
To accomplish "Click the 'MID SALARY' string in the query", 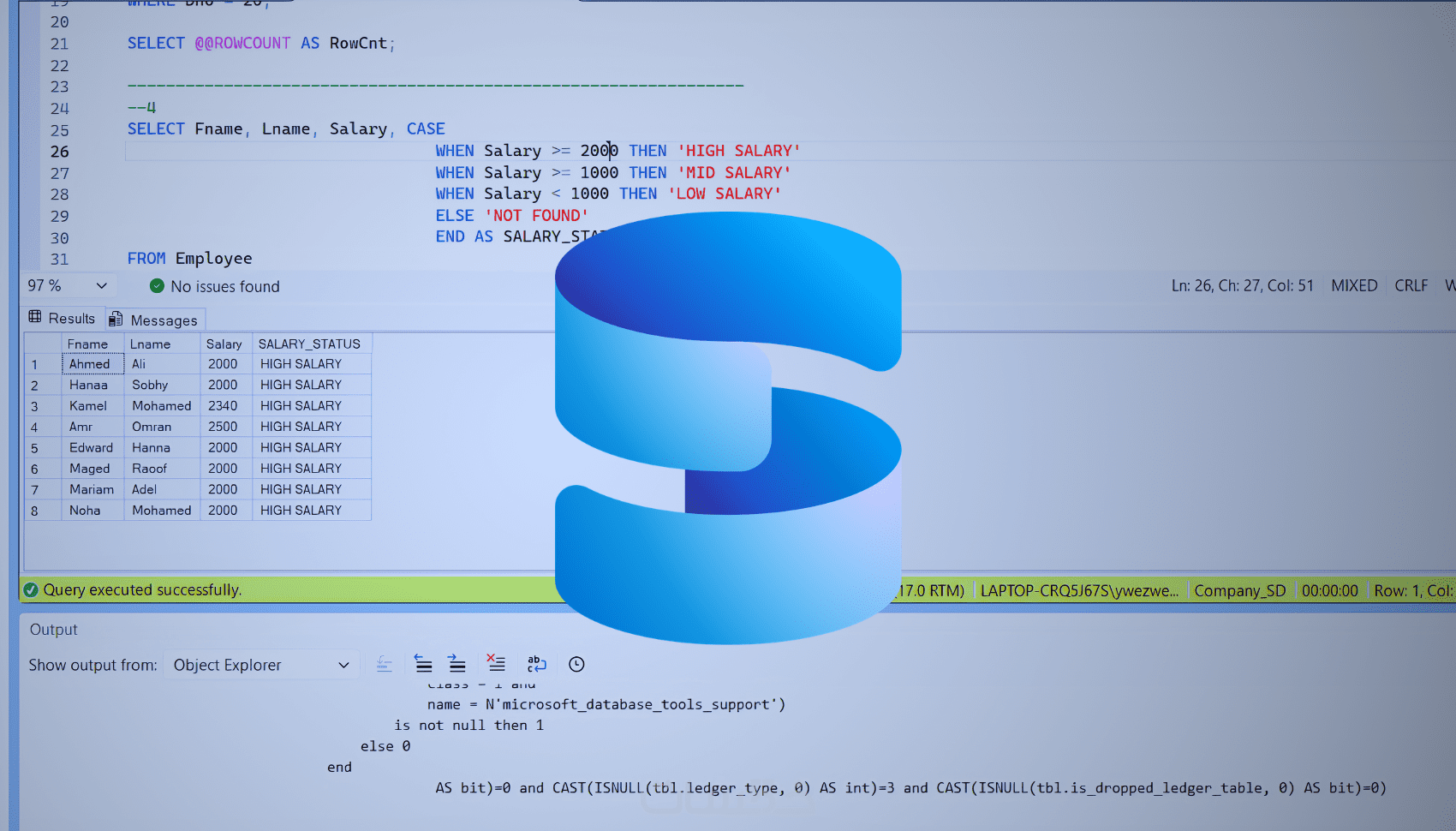I will click(x=734, y=172).
